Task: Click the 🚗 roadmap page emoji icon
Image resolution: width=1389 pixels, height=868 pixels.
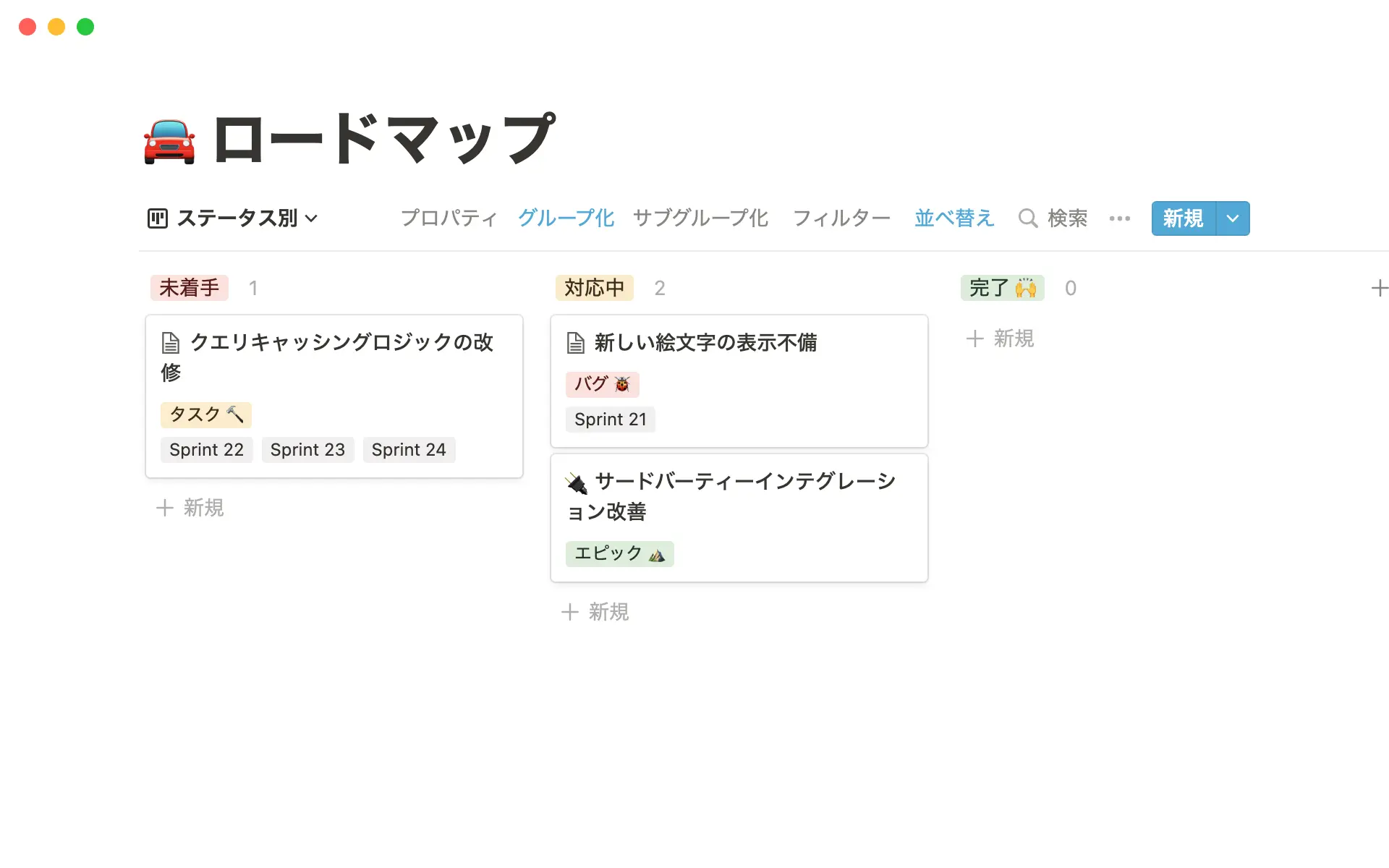Action: (x=168, y=139)
